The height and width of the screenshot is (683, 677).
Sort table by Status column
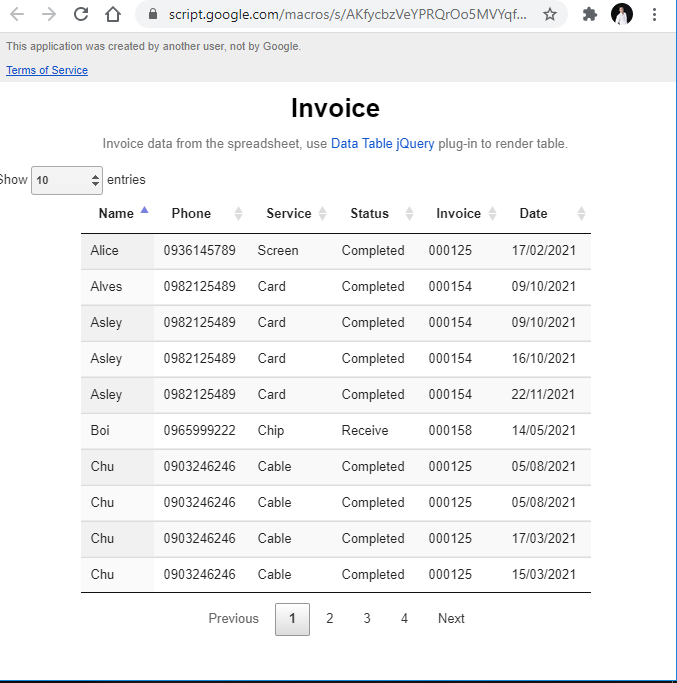pos(375,213)
